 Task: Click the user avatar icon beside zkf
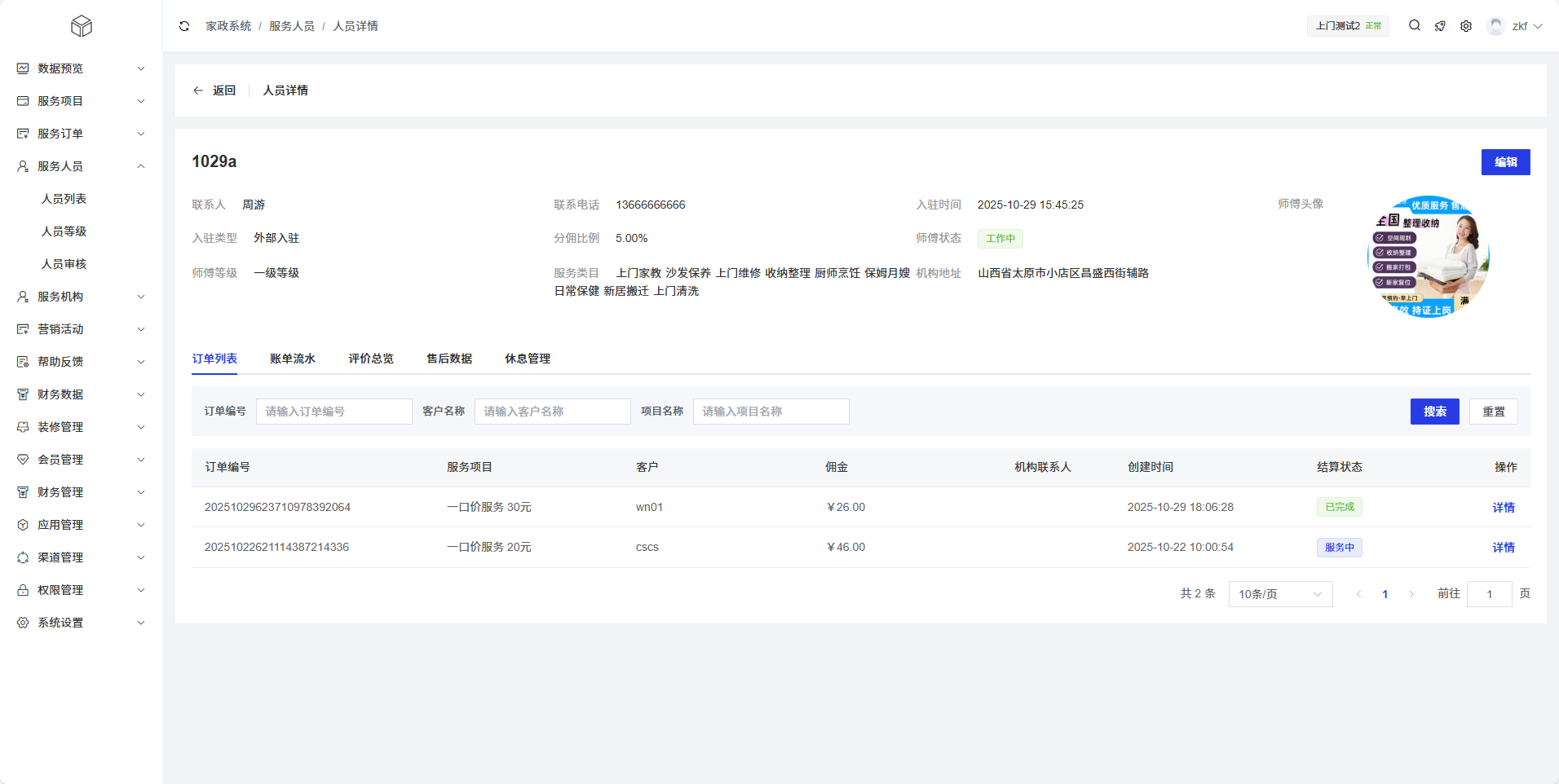pos(1495,26)
